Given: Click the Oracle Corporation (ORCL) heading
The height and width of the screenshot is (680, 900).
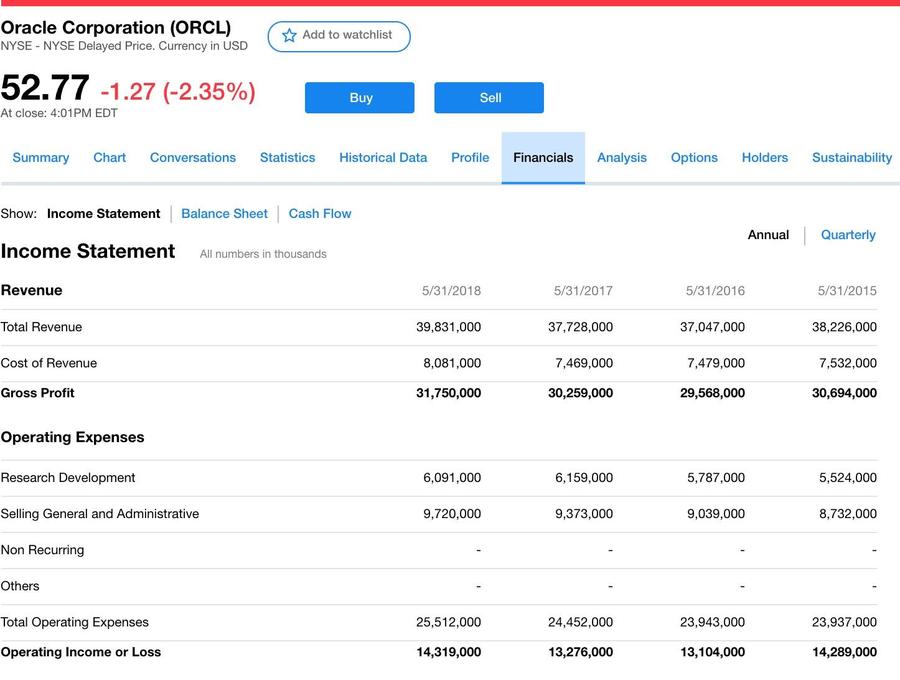Looking at the screenshot, I should point(116,27).
